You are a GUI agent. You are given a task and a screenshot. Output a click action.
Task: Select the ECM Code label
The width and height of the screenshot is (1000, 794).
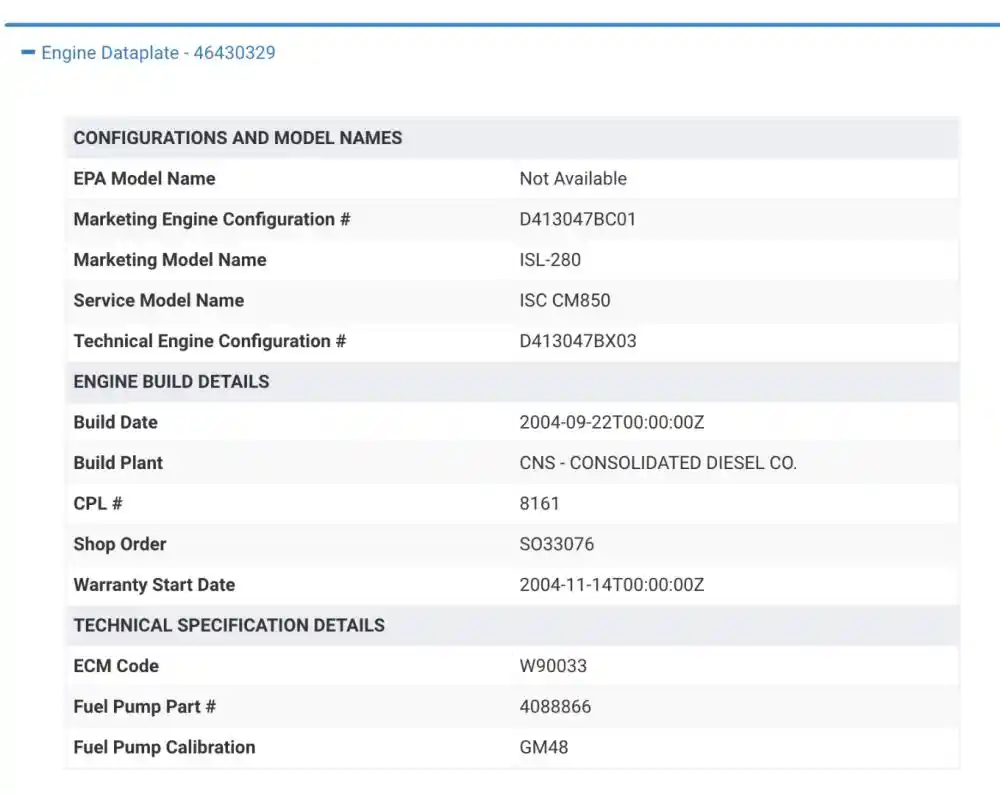click(116, 666)
